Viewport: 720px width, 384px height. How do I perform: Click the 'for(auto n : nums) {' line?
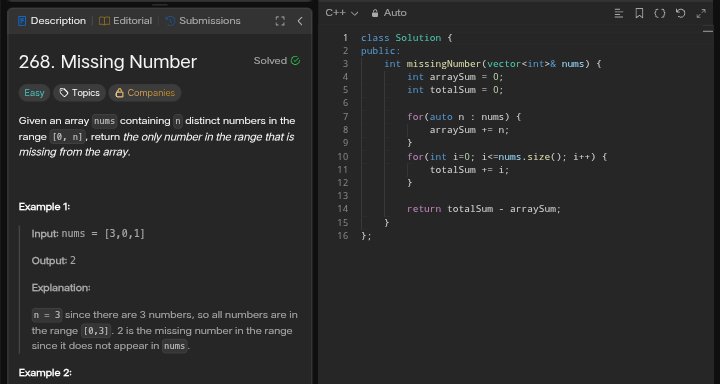coord(464,117)
